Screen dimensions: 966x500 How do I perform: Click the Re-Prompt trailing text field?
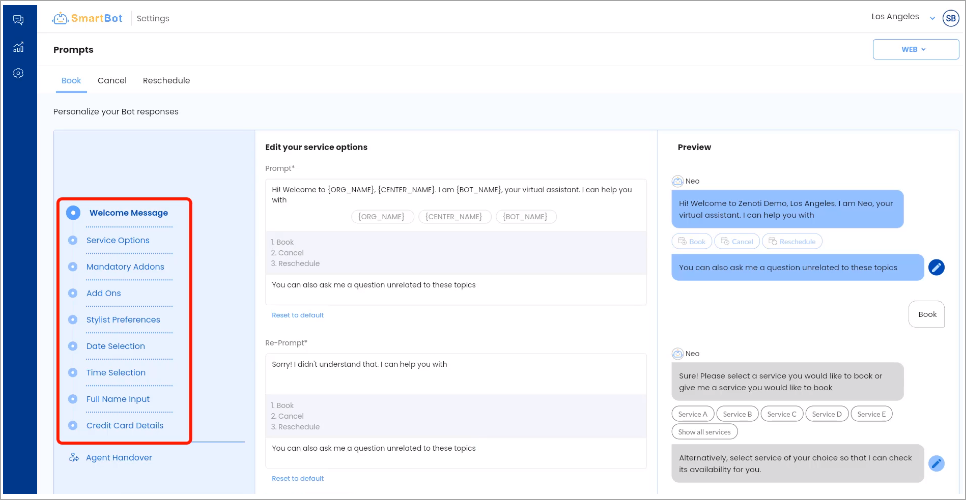tap(456, 453)
